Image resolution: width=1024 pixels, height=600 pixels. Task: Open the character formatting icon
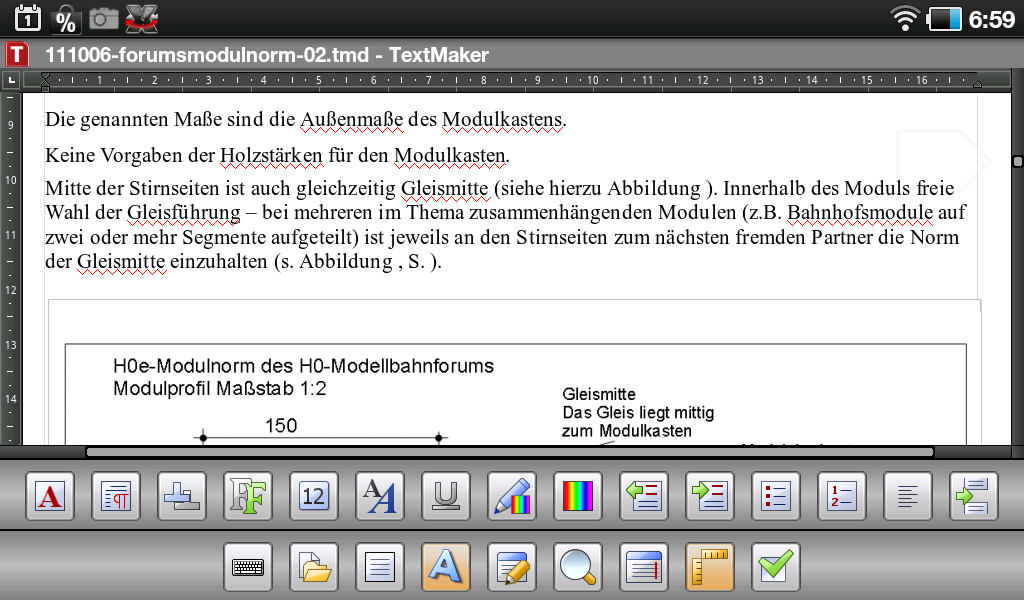click(50, 496)
